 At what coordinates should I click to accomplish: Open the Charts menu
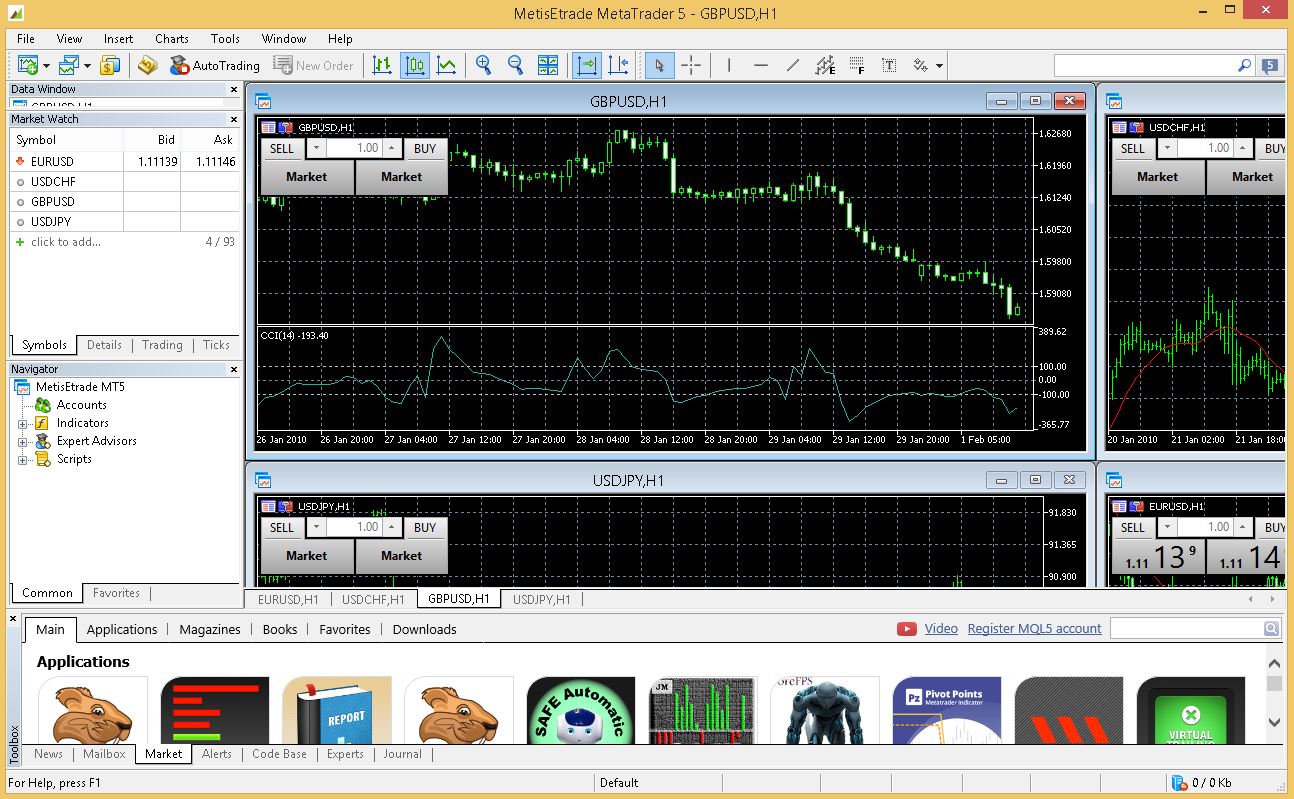coord(172,38)
